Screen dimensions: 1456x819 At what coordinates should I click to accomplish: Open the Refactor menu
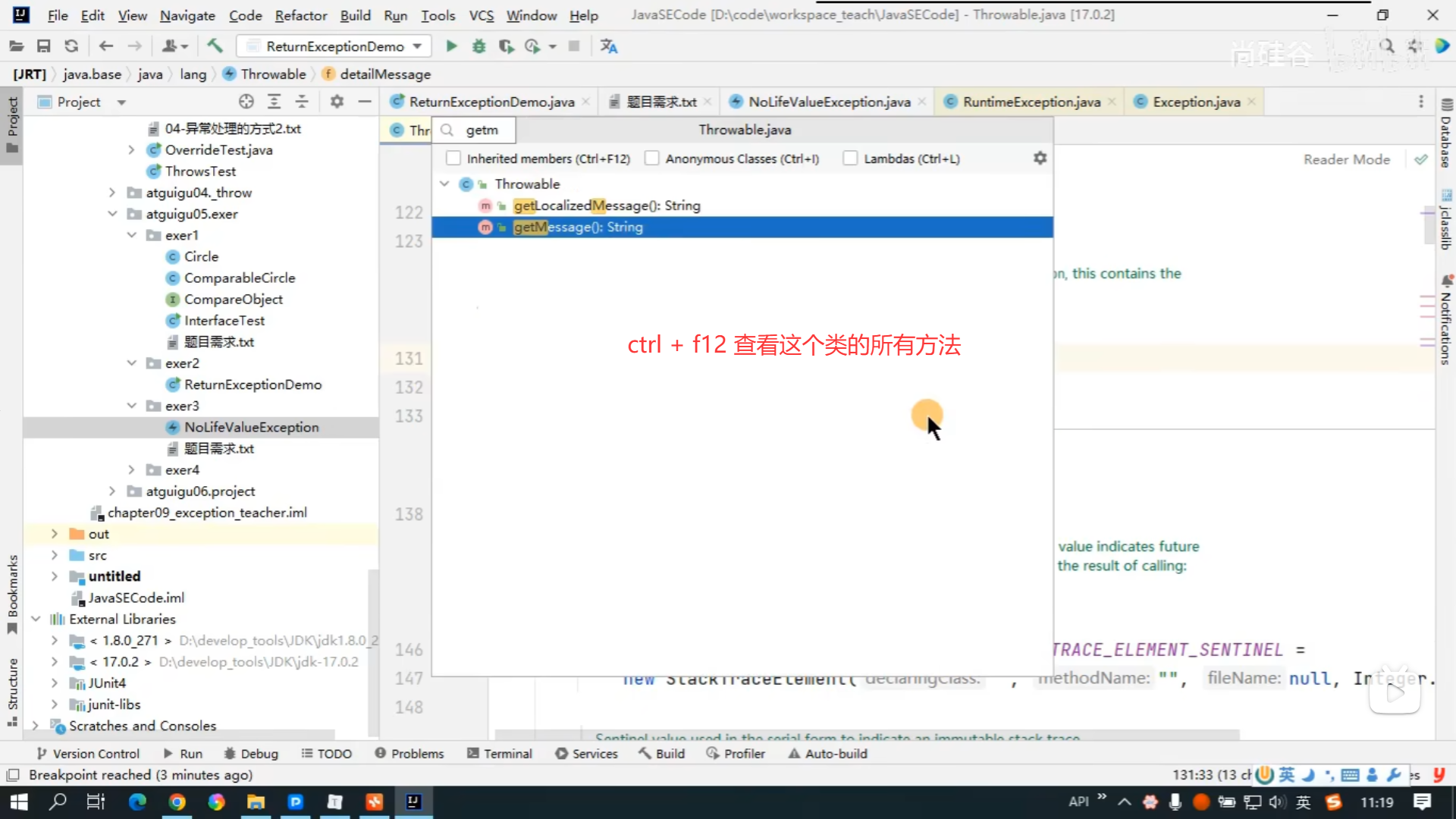coord(300,15)
